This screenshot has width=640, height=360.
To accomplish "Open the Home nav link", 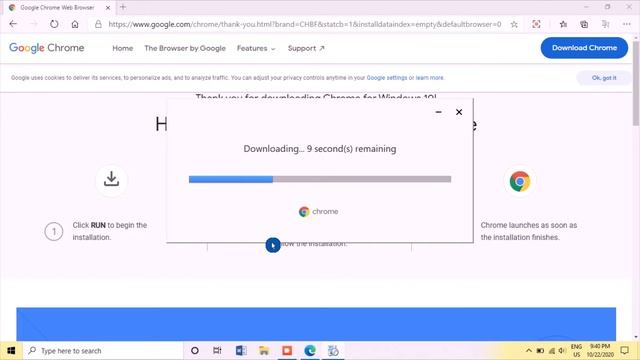I will (122, 48).
